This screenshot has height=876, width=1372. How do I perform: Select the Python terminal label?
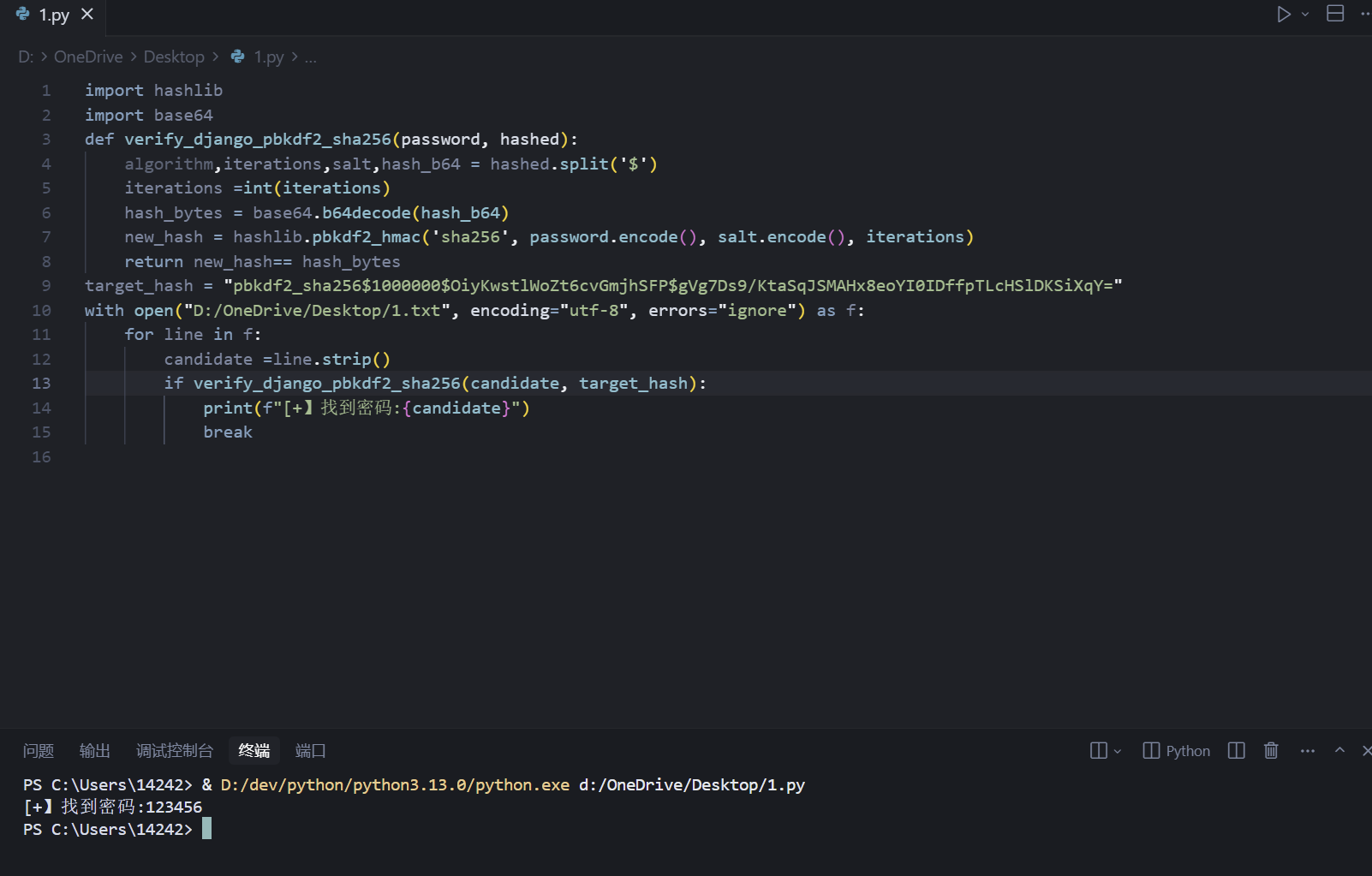pos(1176,751)
